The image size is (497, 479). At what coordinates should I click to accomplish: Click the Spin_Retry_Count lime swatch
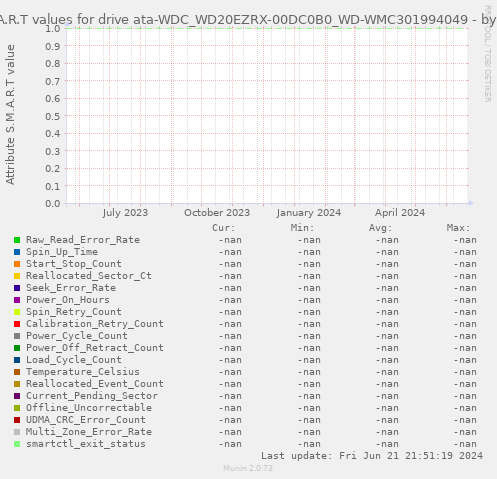(17, 312)
